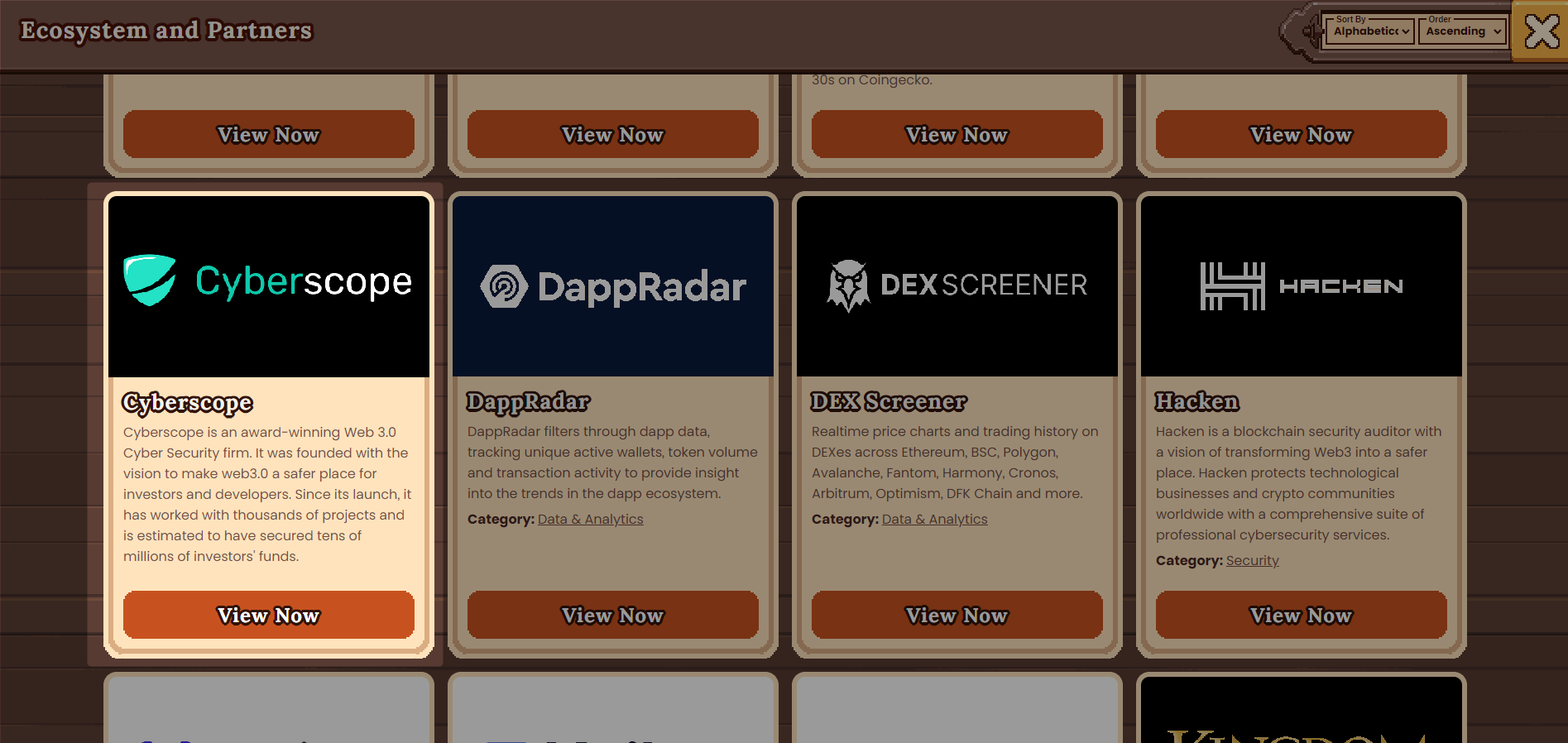Follow DEX Screener's Data & Analytics category link
The height and width of the screenshot is (743, 1568).
[934, 520]
